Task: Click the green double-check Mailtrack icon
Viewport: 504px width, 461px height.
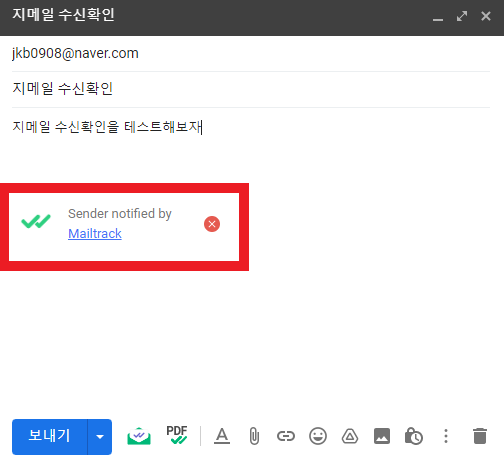Action: (36, 221)
